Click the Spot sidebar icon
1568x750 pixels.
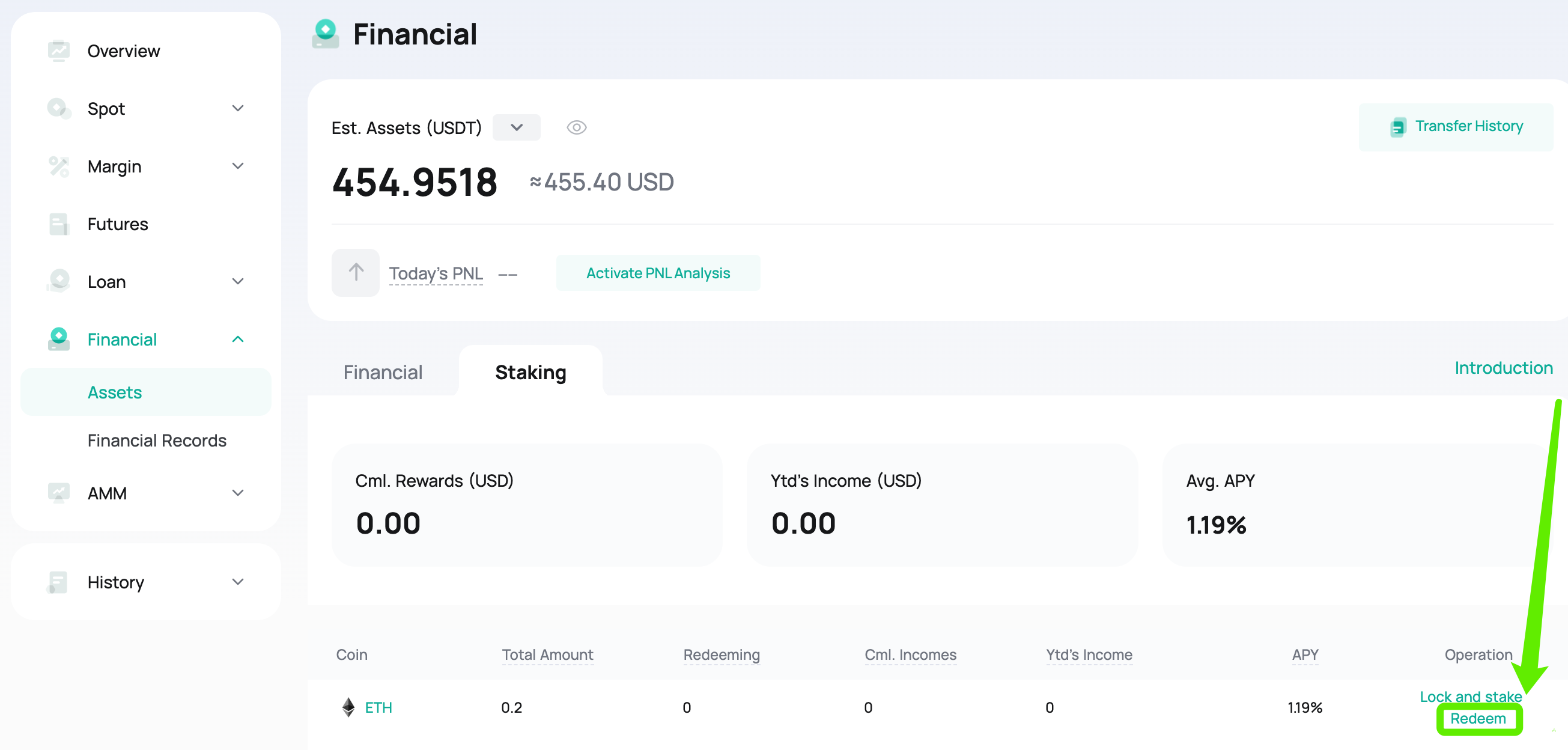58,108
